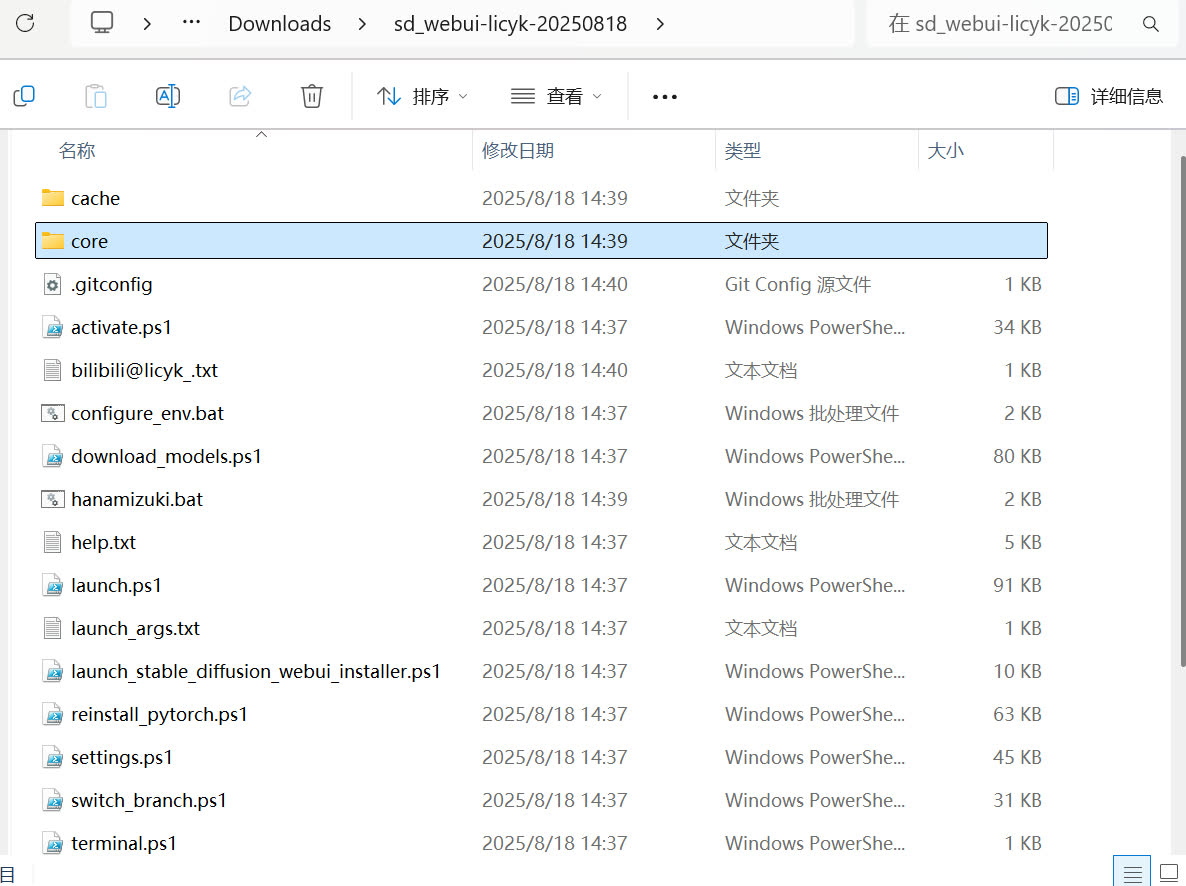Select the file name launch.ps1
Image resolution: width=1186 pixels, height=886 pixels.
point(116,586)
